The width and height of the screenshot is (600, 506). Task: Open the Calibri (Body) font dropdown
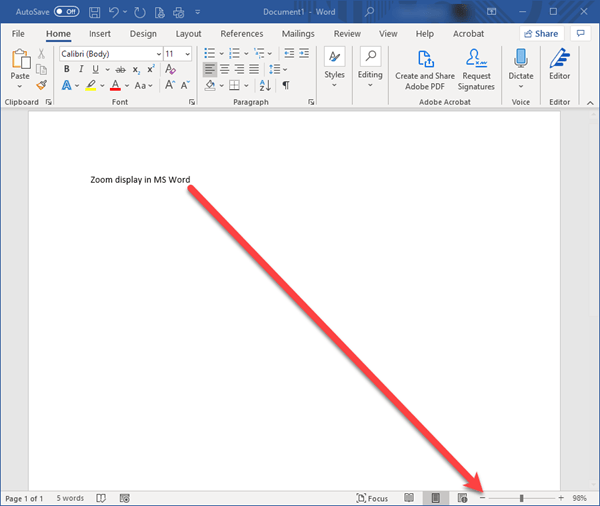click(109, 53)
